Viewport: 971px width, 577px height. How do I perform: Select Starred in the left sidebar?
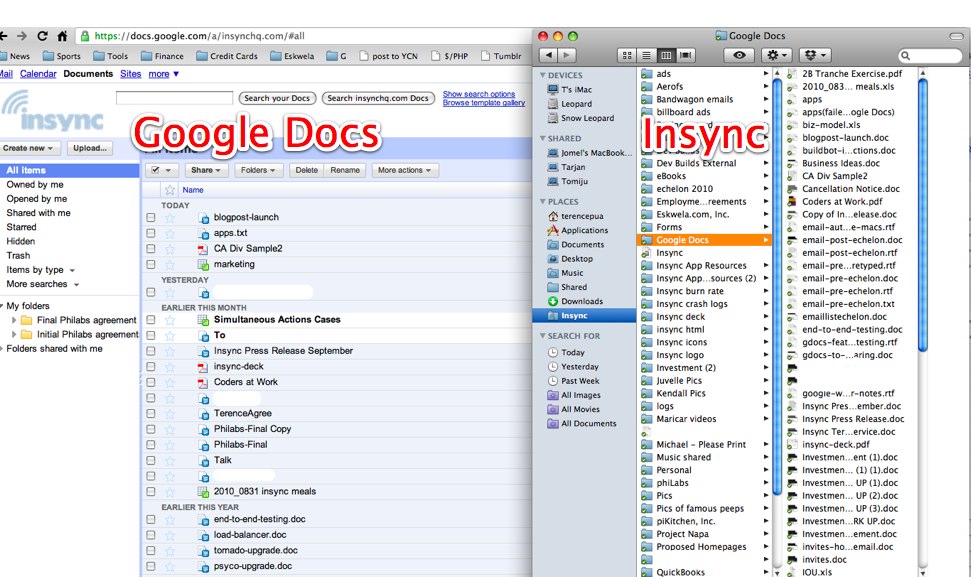pos(21,227)
